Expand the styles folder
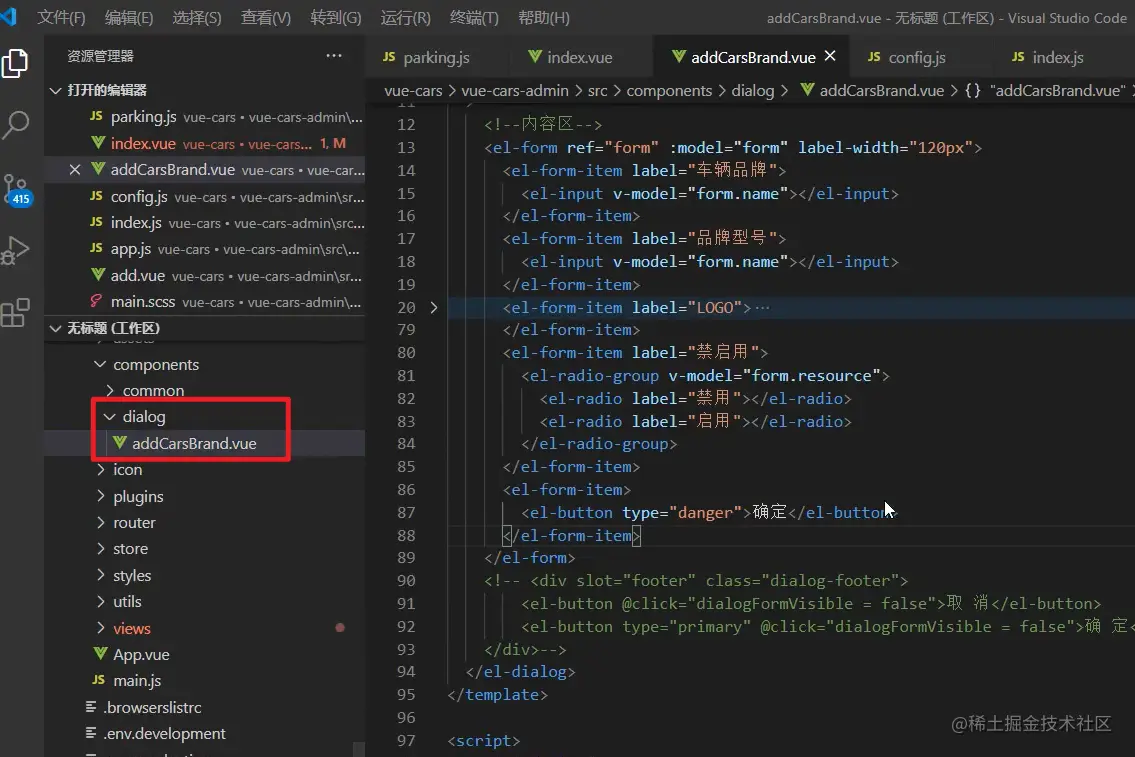The height and width of the screenshot is (757, 1135). [x=101, y=575]
